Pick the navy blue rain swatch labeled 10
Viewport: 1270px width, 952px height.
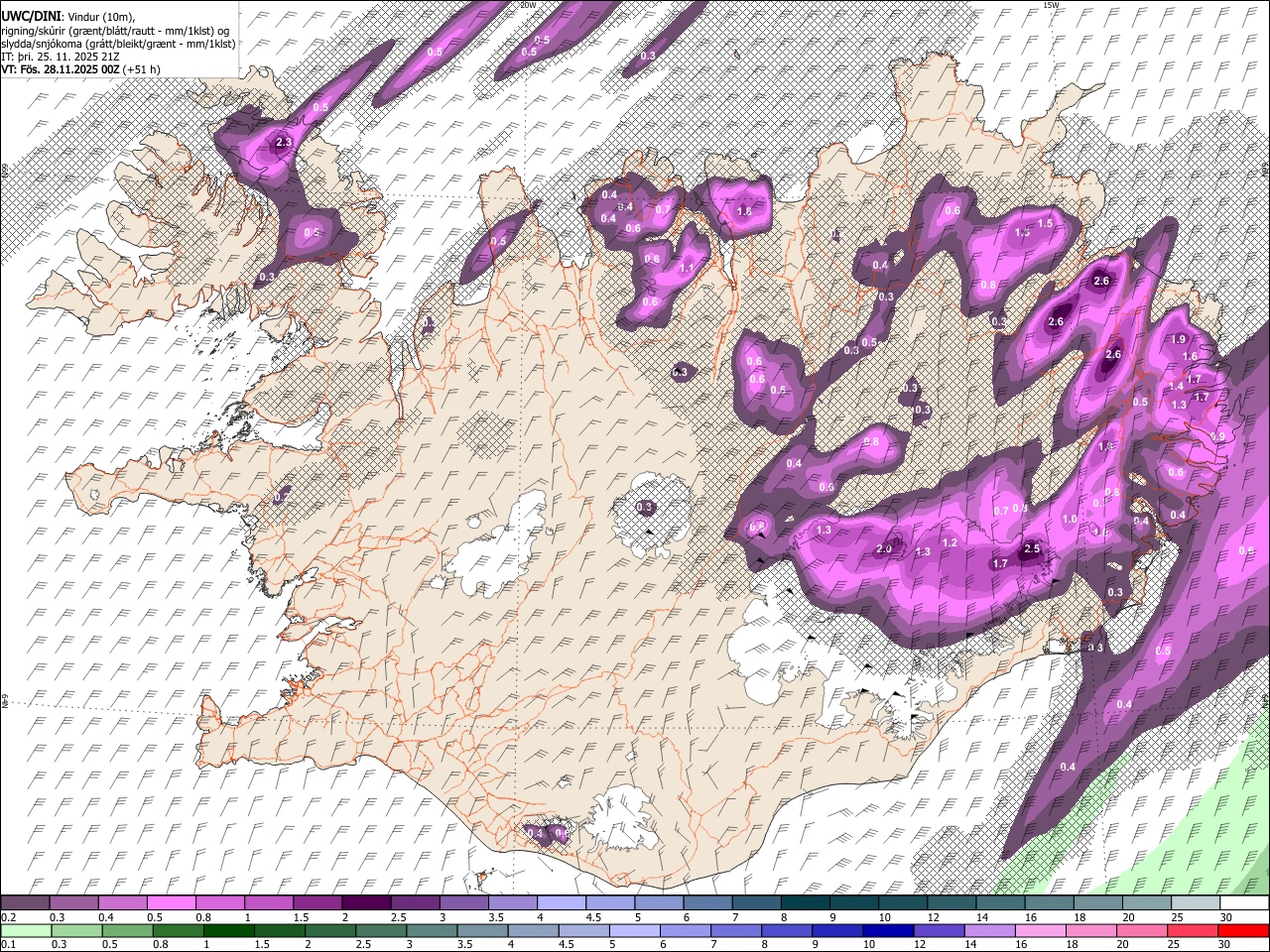[x=887, y=931]
